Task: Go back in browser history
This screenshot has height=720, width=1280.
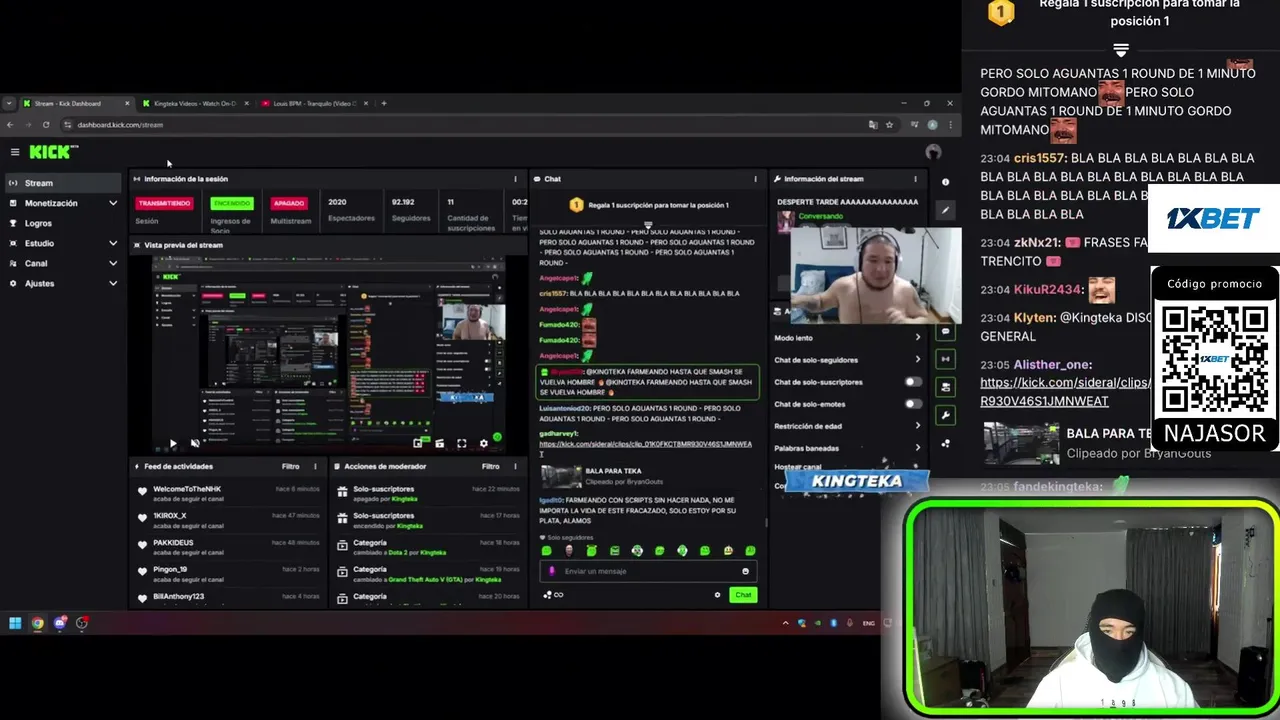Action: pyautogui.click(x=10, y=125)
